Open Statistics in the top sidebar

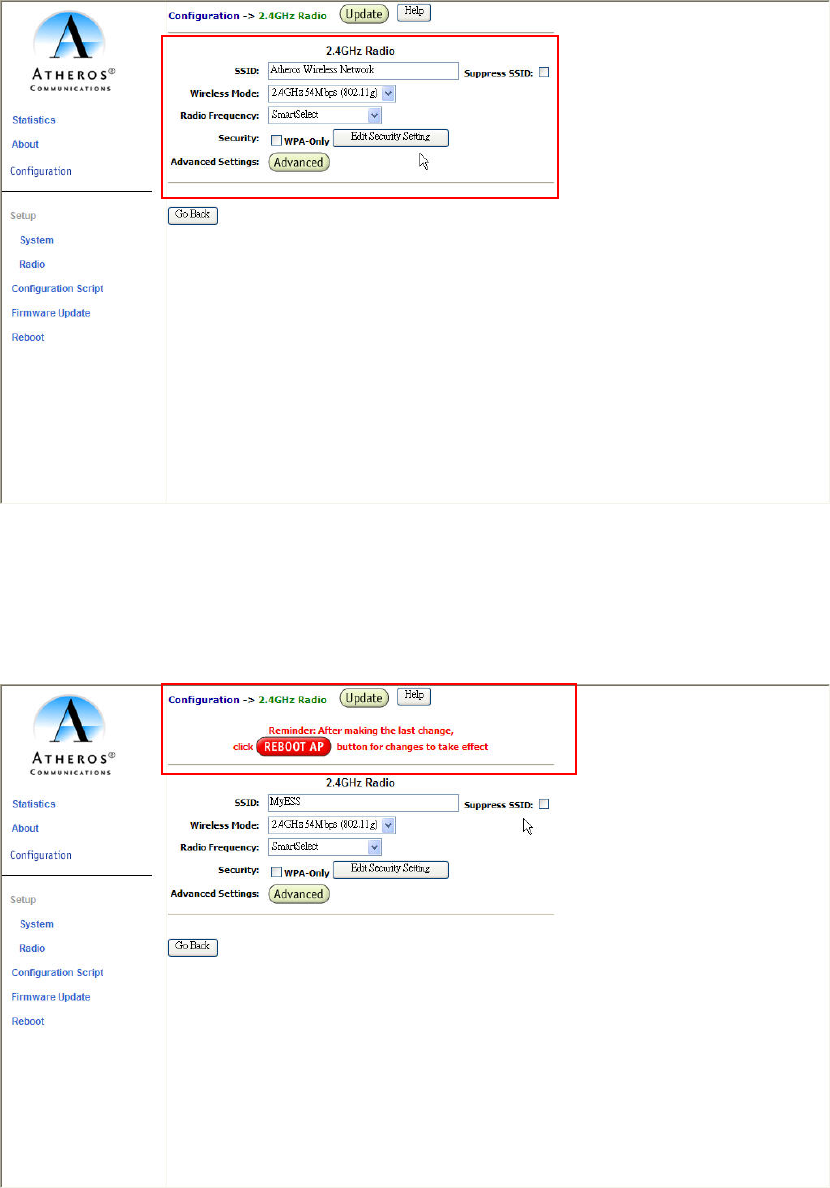[33, 120]
